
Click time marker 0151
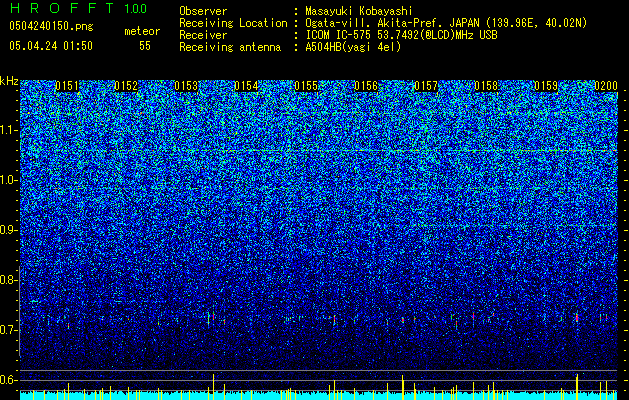click(67, 86)
